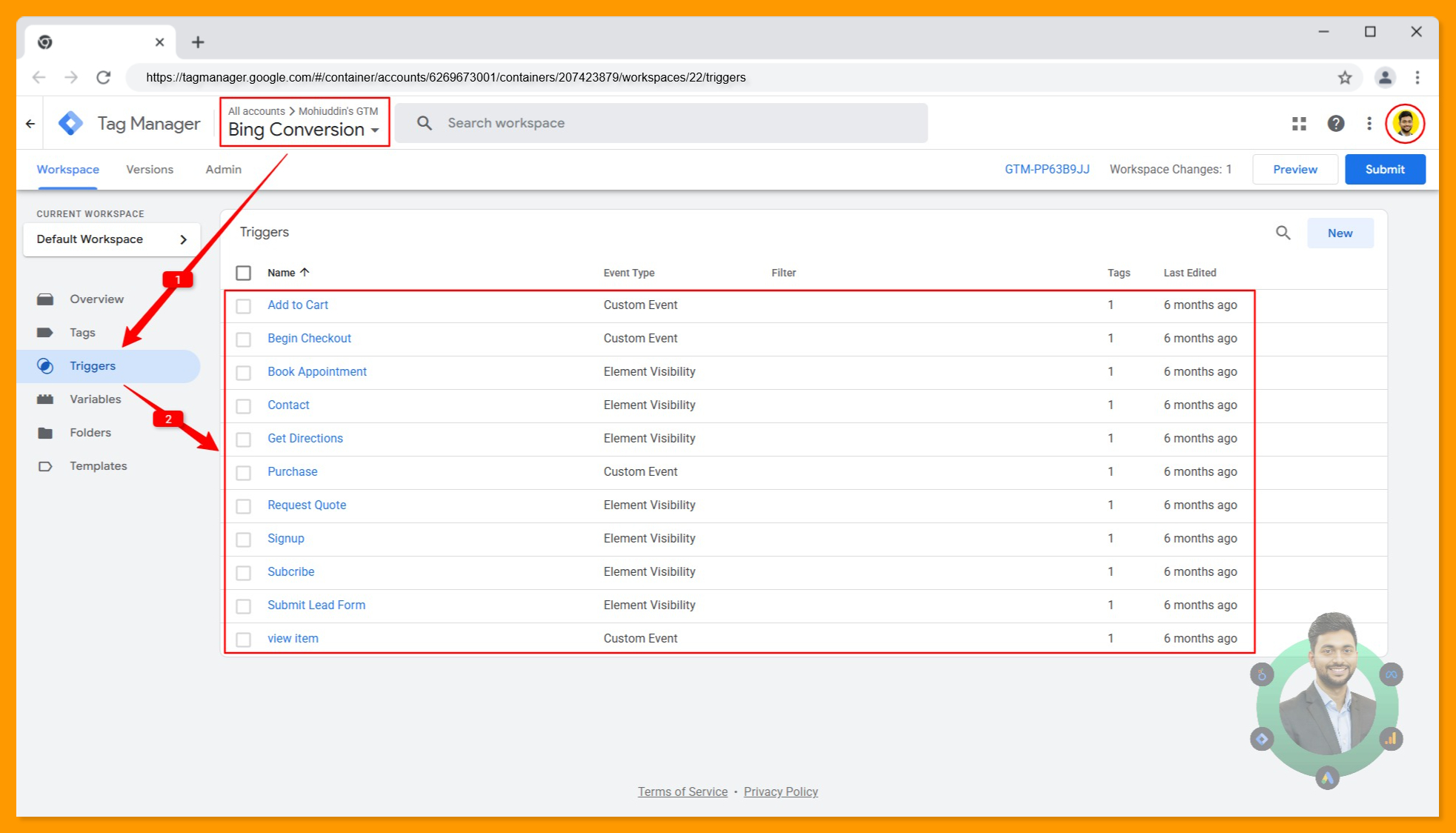Image resolution: width=1456 pixels, height=833 pixels.
Task: Click the New button to create a trigger
Action: (x=1340, y=233)
